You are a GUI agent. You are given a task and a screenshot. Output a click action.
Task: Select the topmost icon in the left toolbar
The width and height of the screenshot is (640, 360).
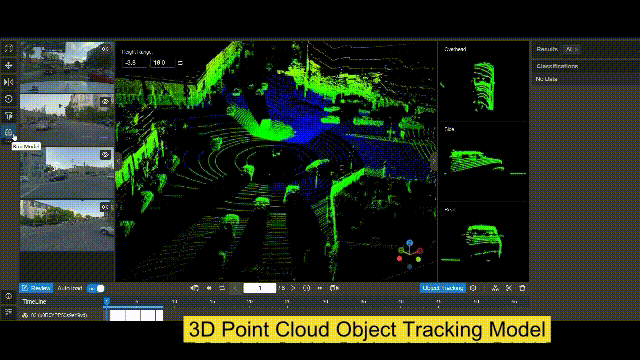pos(9,49)
